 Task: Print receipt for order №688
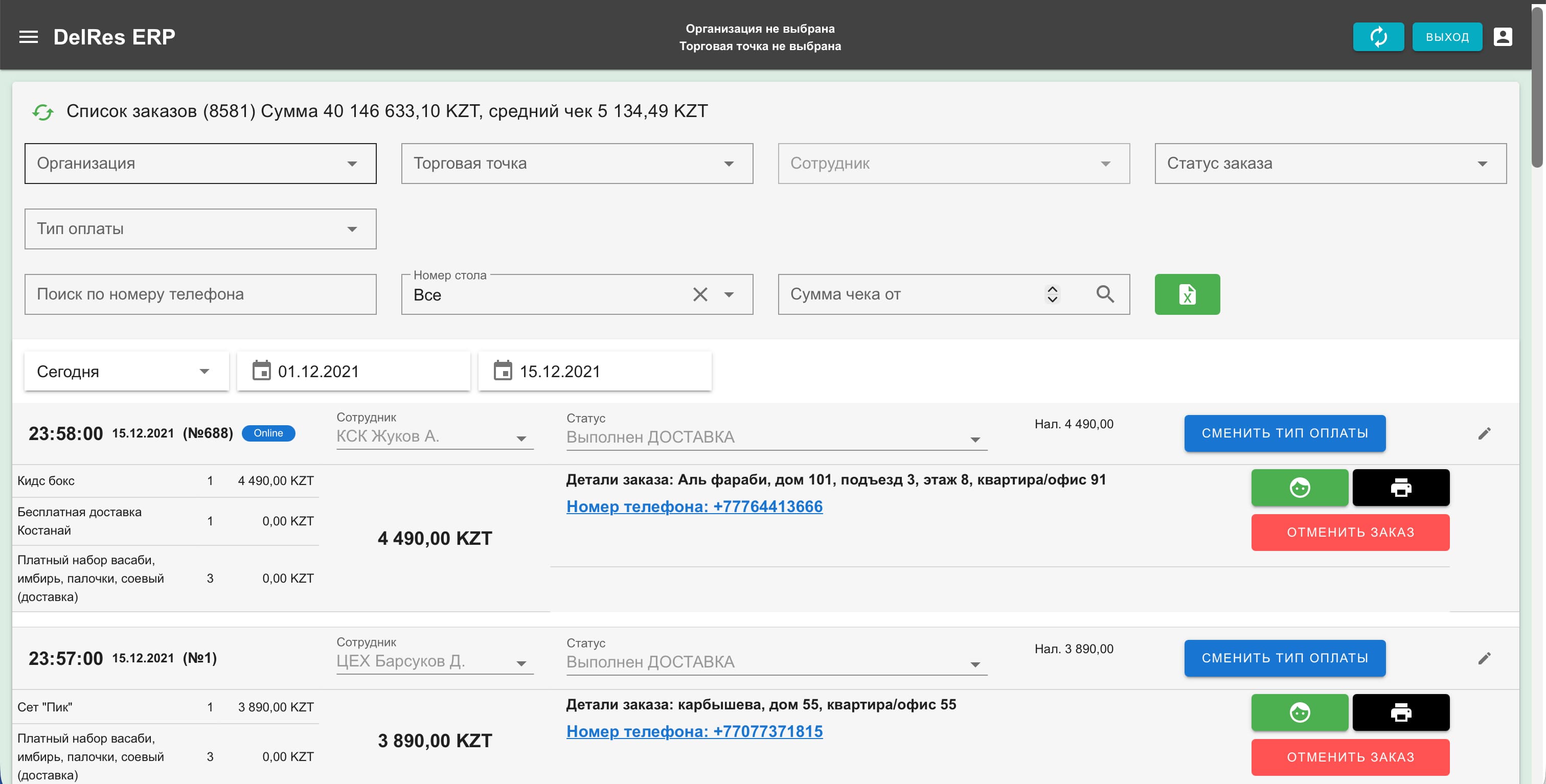click(1401, 487)
